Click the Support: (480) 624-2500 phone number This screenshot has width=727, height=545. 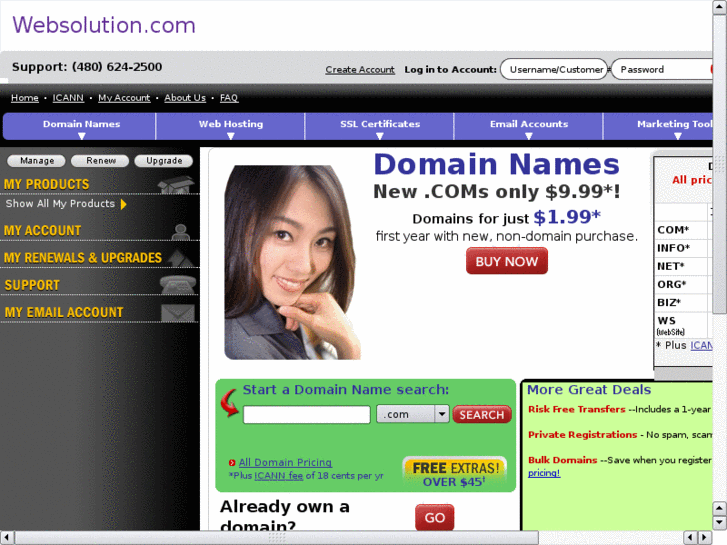[87, 67]
